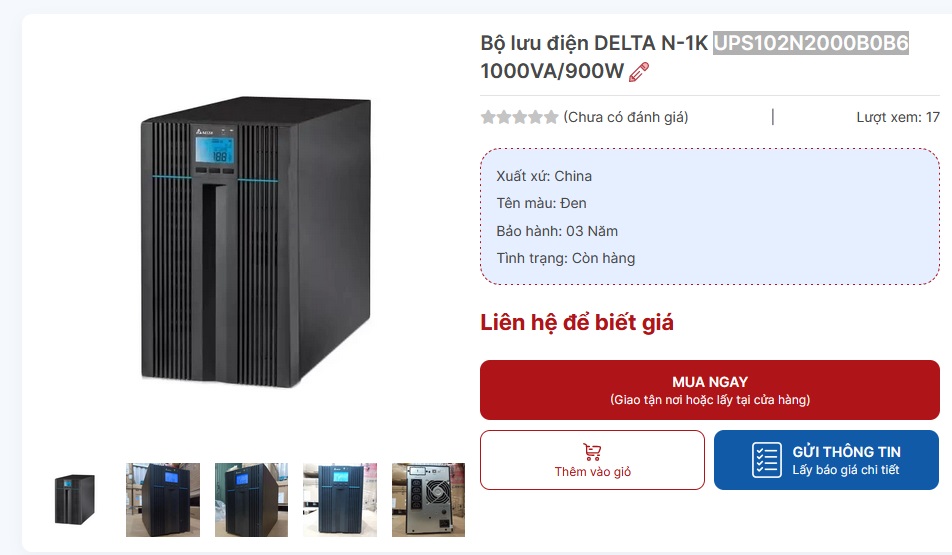The image size is (952, 555).
Task: Click the MUA NGAY buy button
Action: click(710, 390)
